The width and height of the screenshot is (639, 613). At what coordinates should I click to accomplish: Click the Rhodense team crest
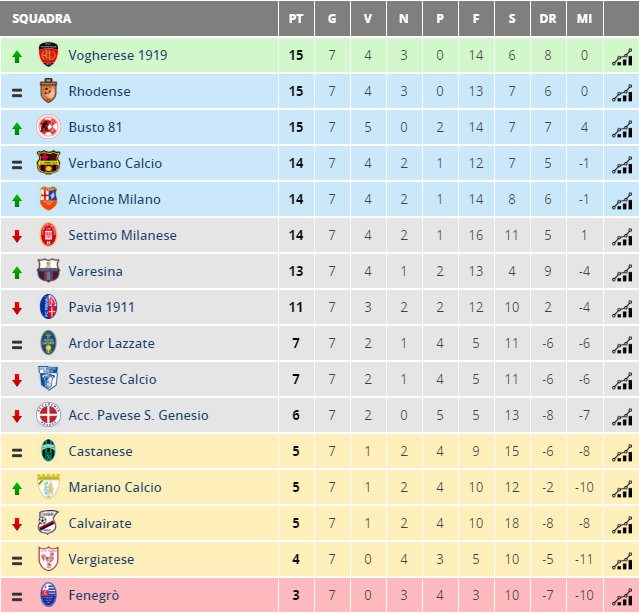tap(48, 91)
